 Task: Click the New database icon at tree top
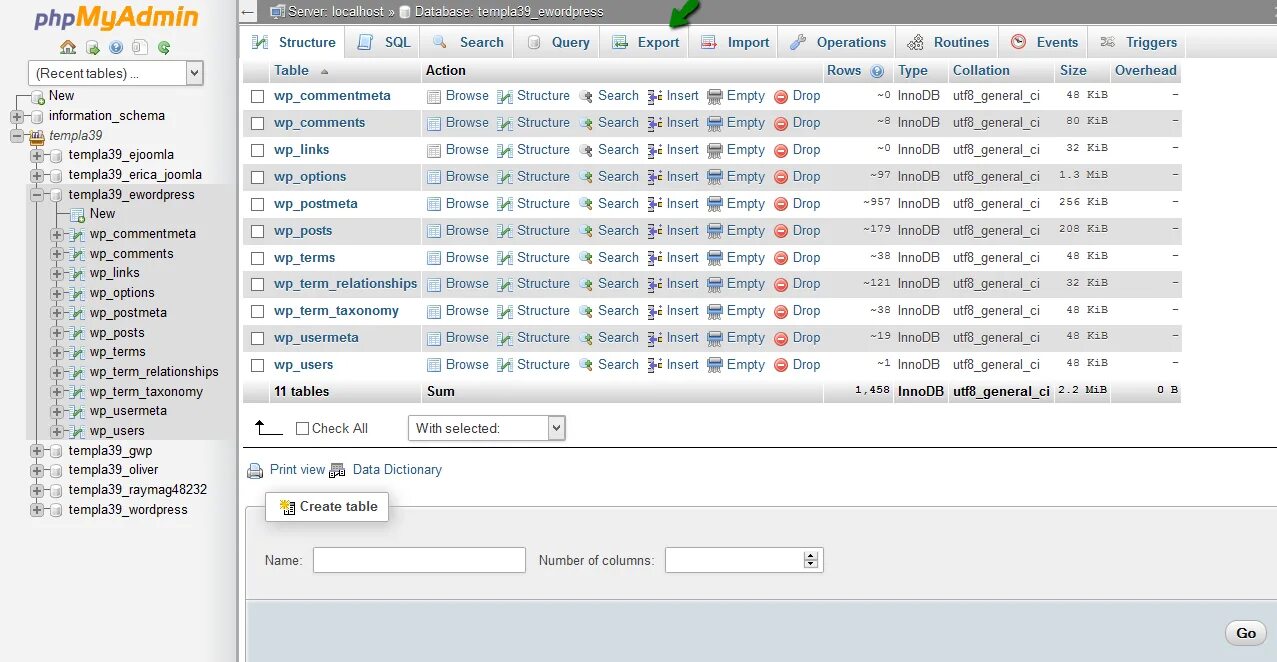tap(38, 97)
